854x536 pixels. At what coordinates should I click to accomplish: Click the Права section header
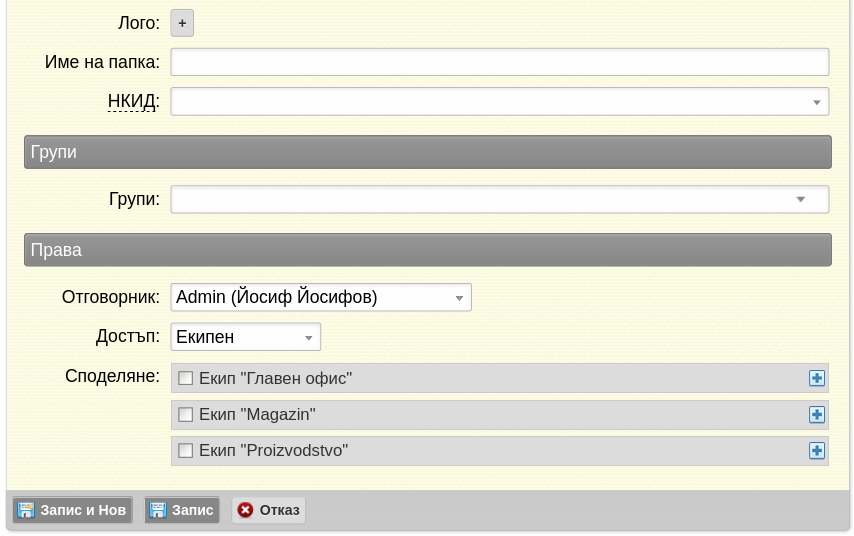point(427,250)
